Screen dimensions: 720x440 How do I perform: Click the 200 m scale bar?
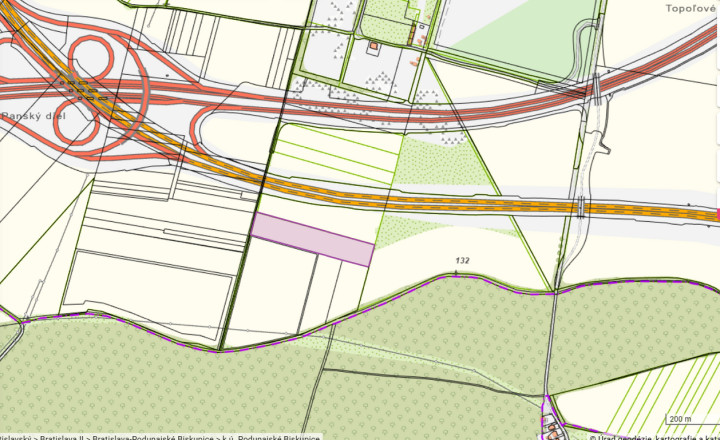click(x=692, y=419)
